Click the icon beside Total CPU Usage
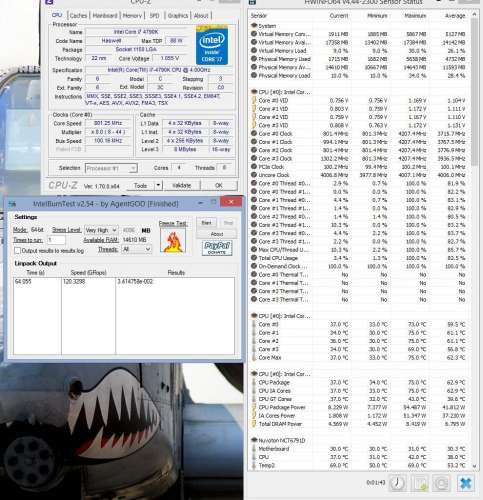 [x=254, y=258]
